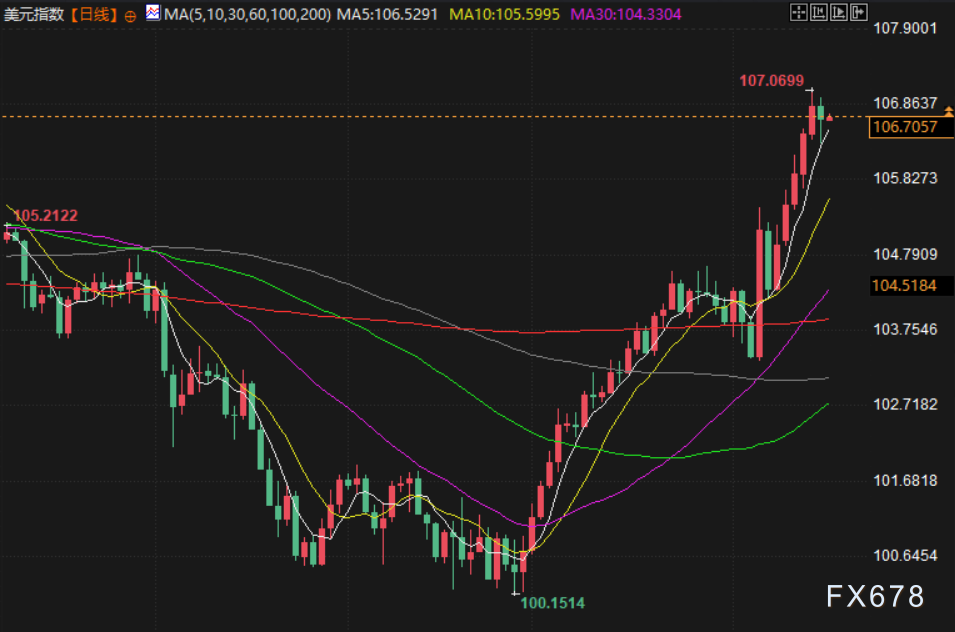Click the 美元指数 symbol name

pos(35,15)
